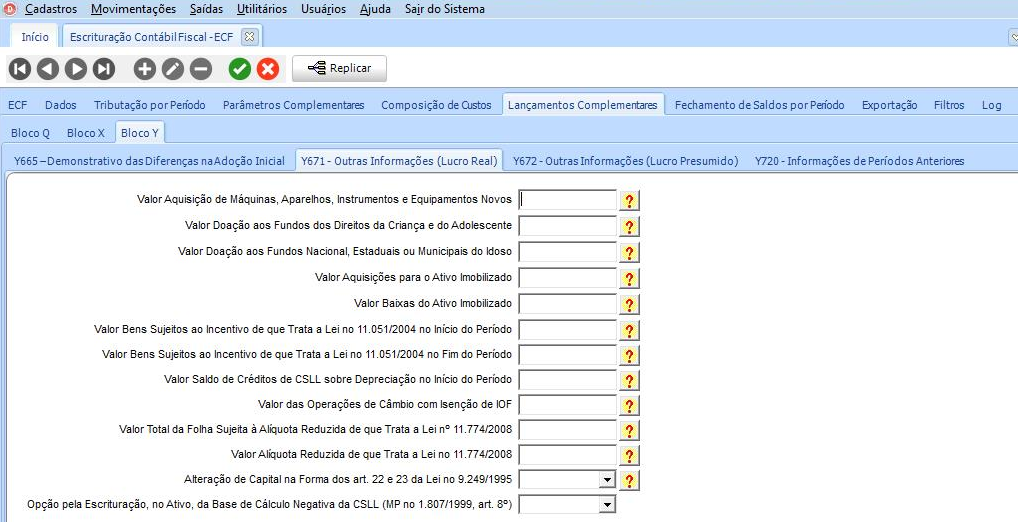Viewport: 1018px width, 522px height.
Task: Open Y720 Informações de Períodos Anteriores tab
Action: [860, 161]
